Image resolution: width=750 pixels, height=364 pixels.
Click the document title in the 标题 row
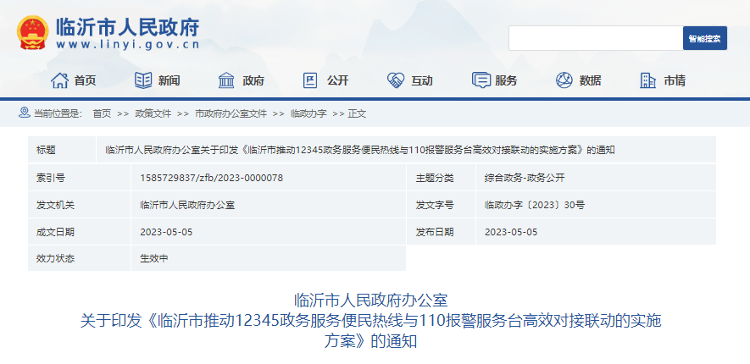click(x=360, y=150)
